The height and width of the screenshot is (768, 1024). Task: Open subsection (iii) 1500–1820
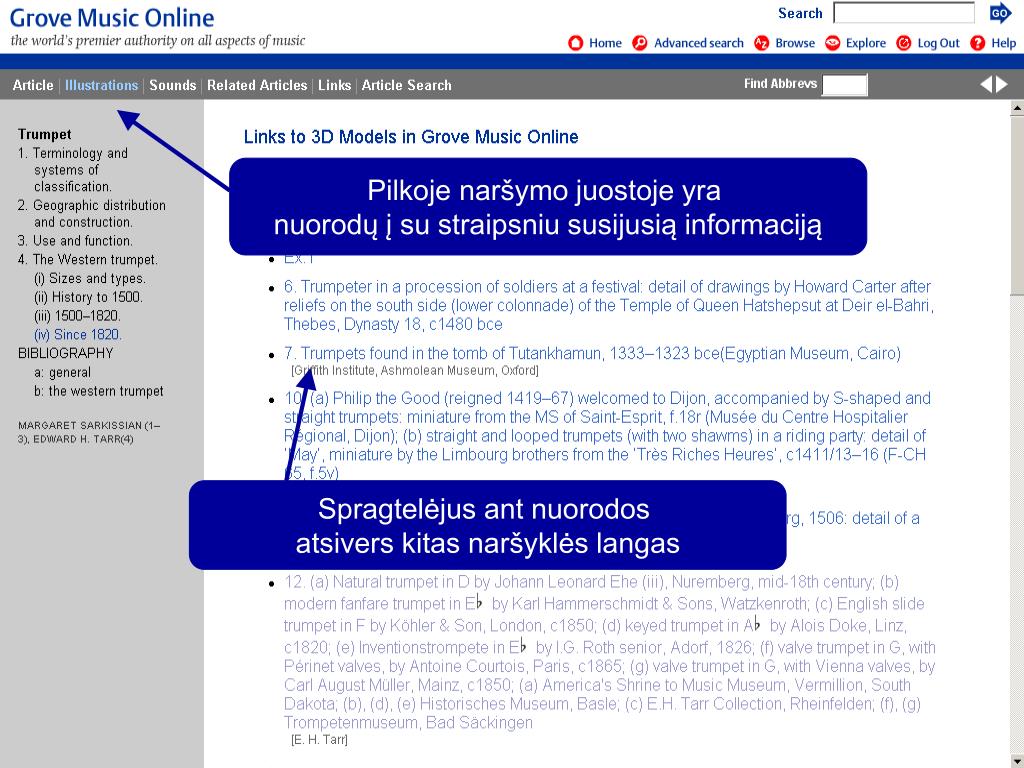(x=77, y=316)
